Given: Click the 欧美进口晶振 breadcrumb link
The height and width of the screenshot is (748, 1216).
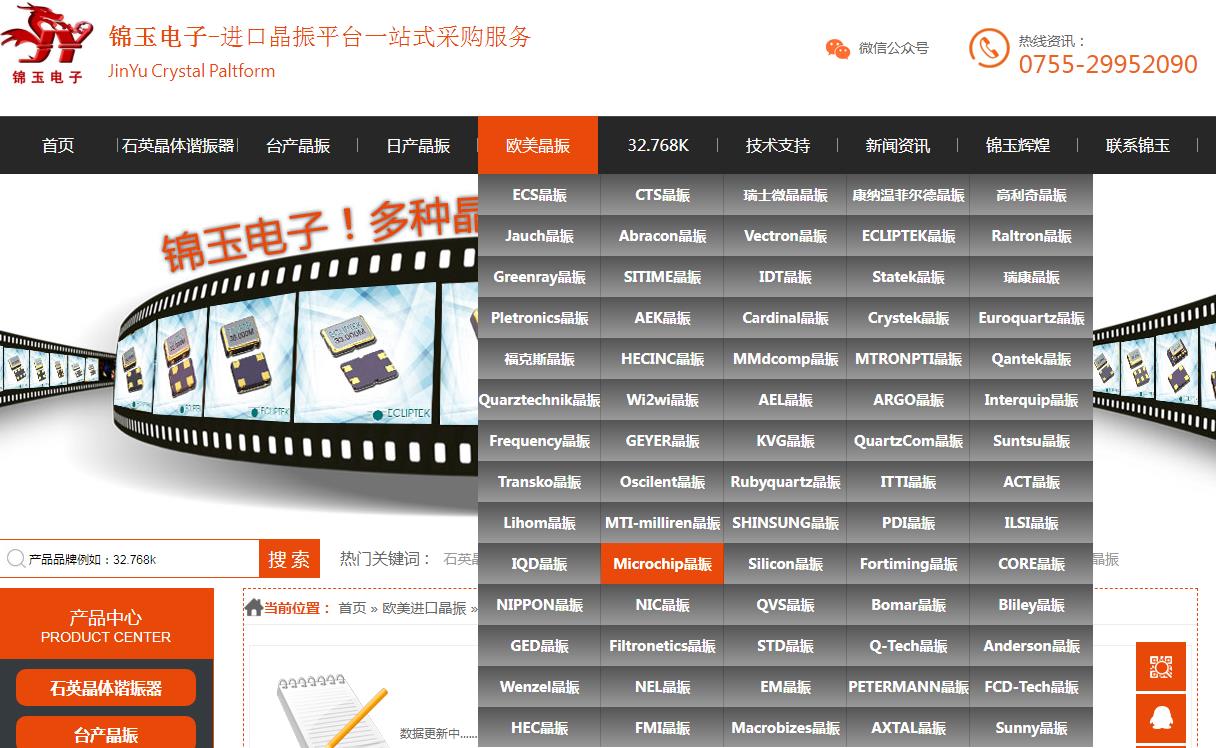Looking at the screenshot, I should point(424,607).
